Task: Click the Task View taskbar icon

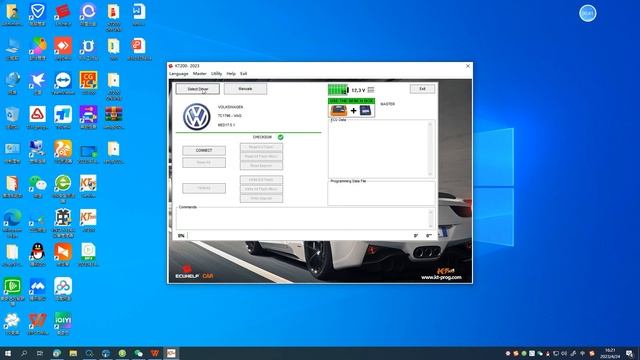Action: coord(40,353)
